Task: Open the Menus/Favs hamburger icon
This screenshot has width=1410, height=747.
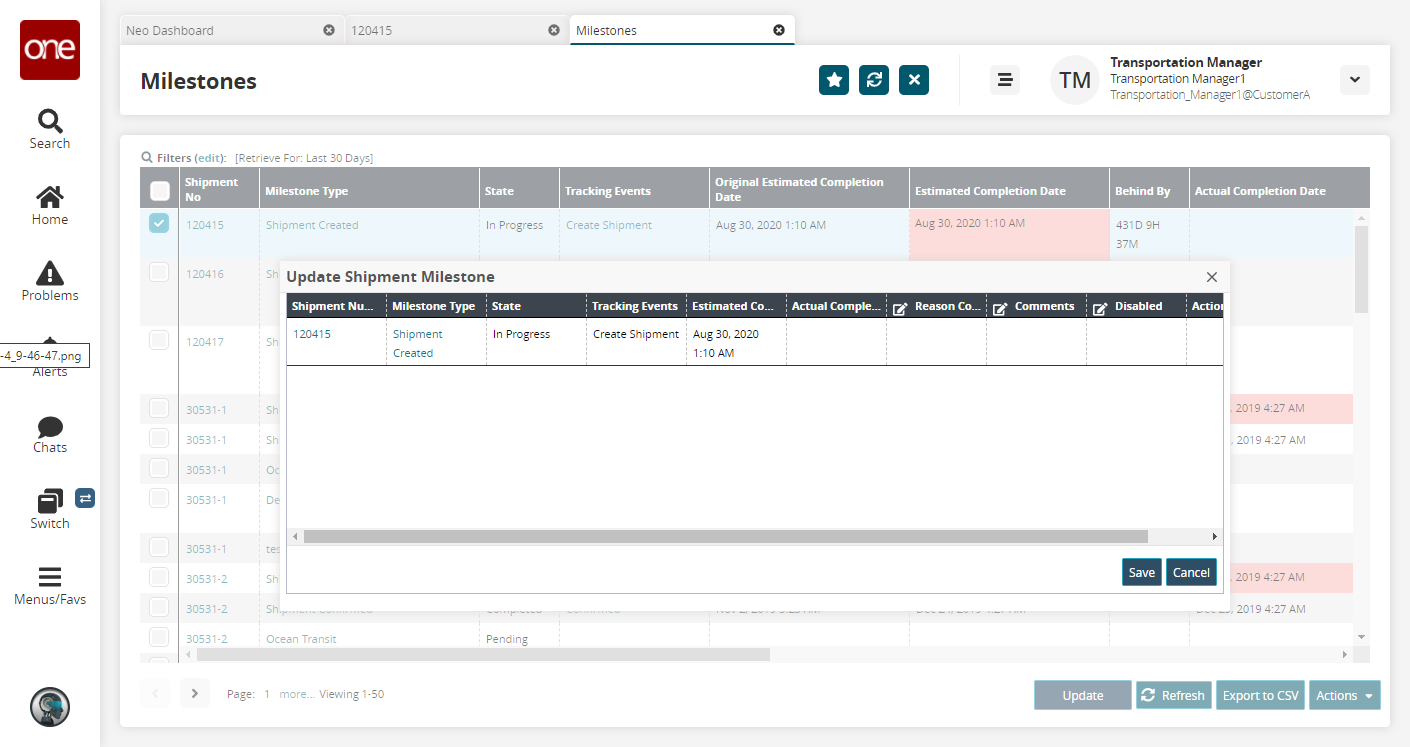Action: tap(49, 578)
